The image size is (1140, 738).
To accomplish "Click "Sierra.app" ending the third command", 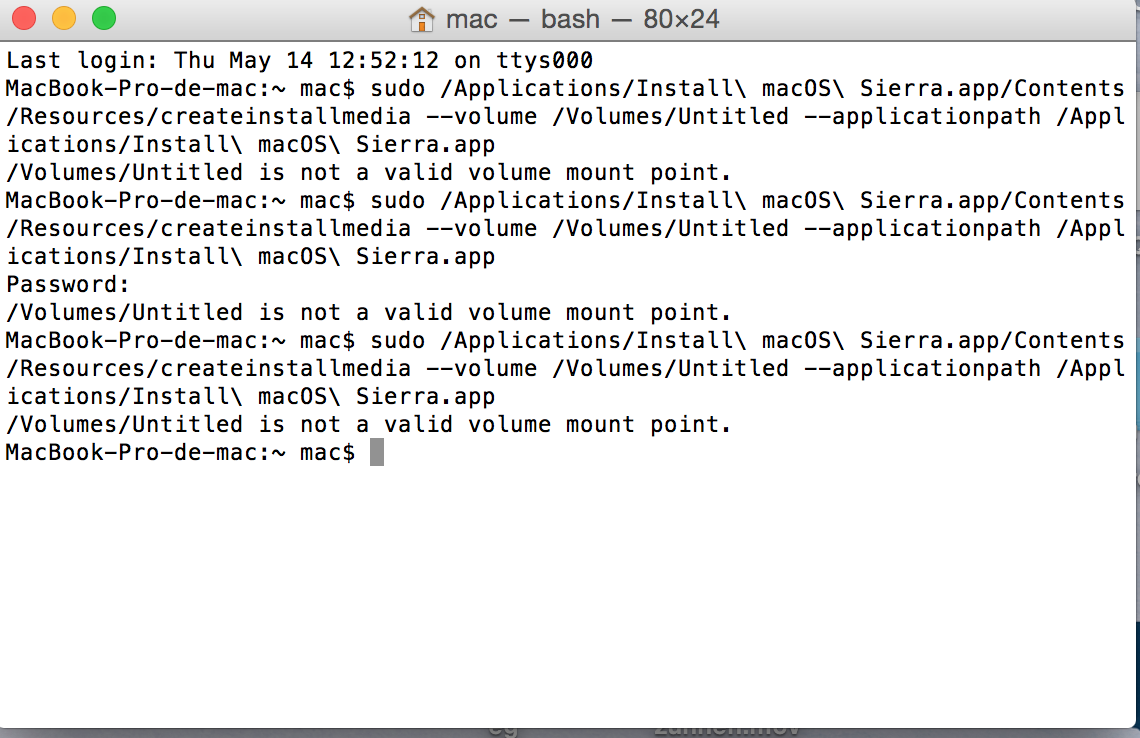I will point(425,397).
